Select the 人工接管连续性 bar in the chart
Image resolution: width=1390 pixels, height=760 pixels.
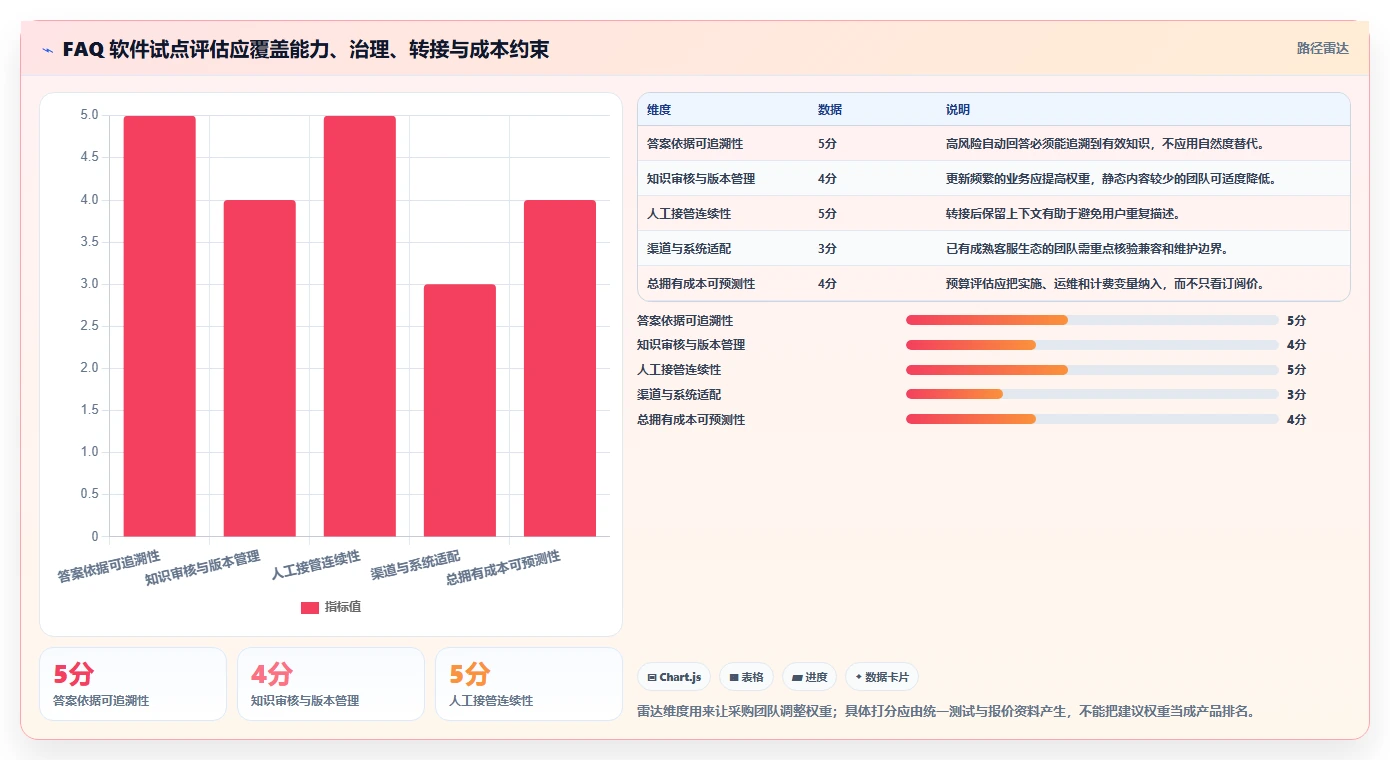(360, 326)
